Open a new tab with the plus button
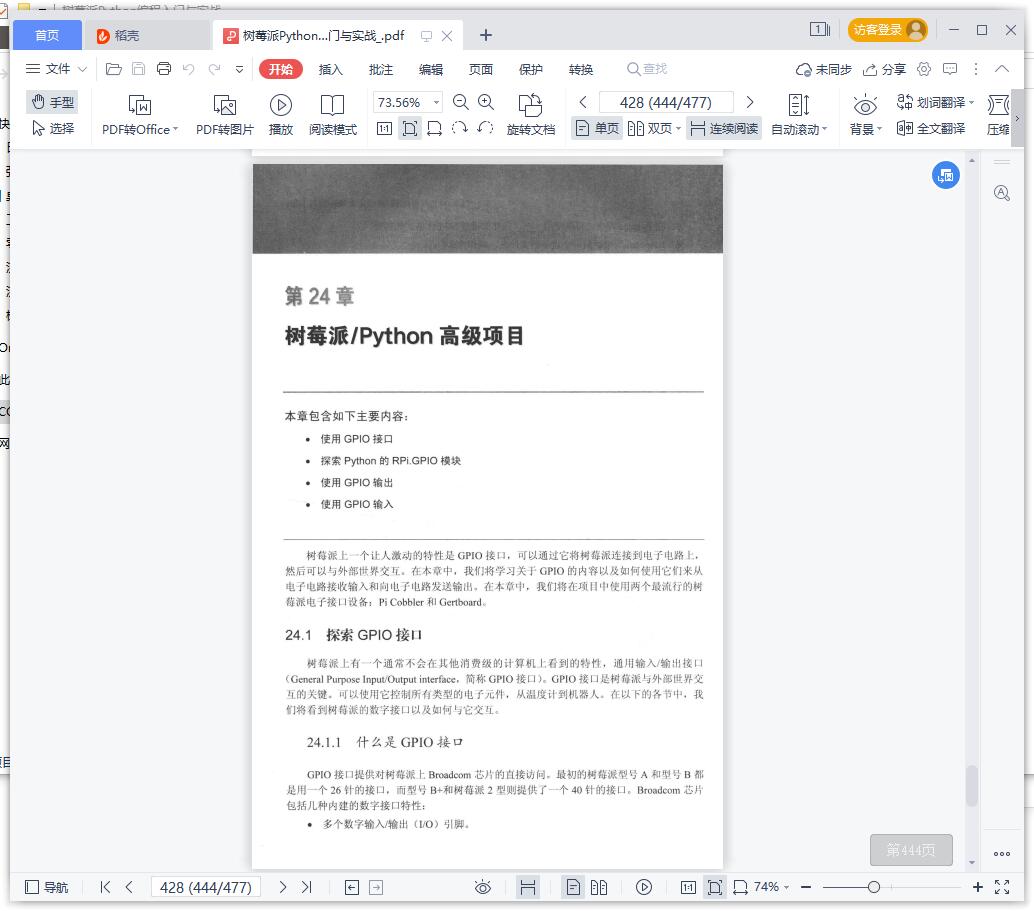This screenshot has height=911, width=1034. pos(485,35)
